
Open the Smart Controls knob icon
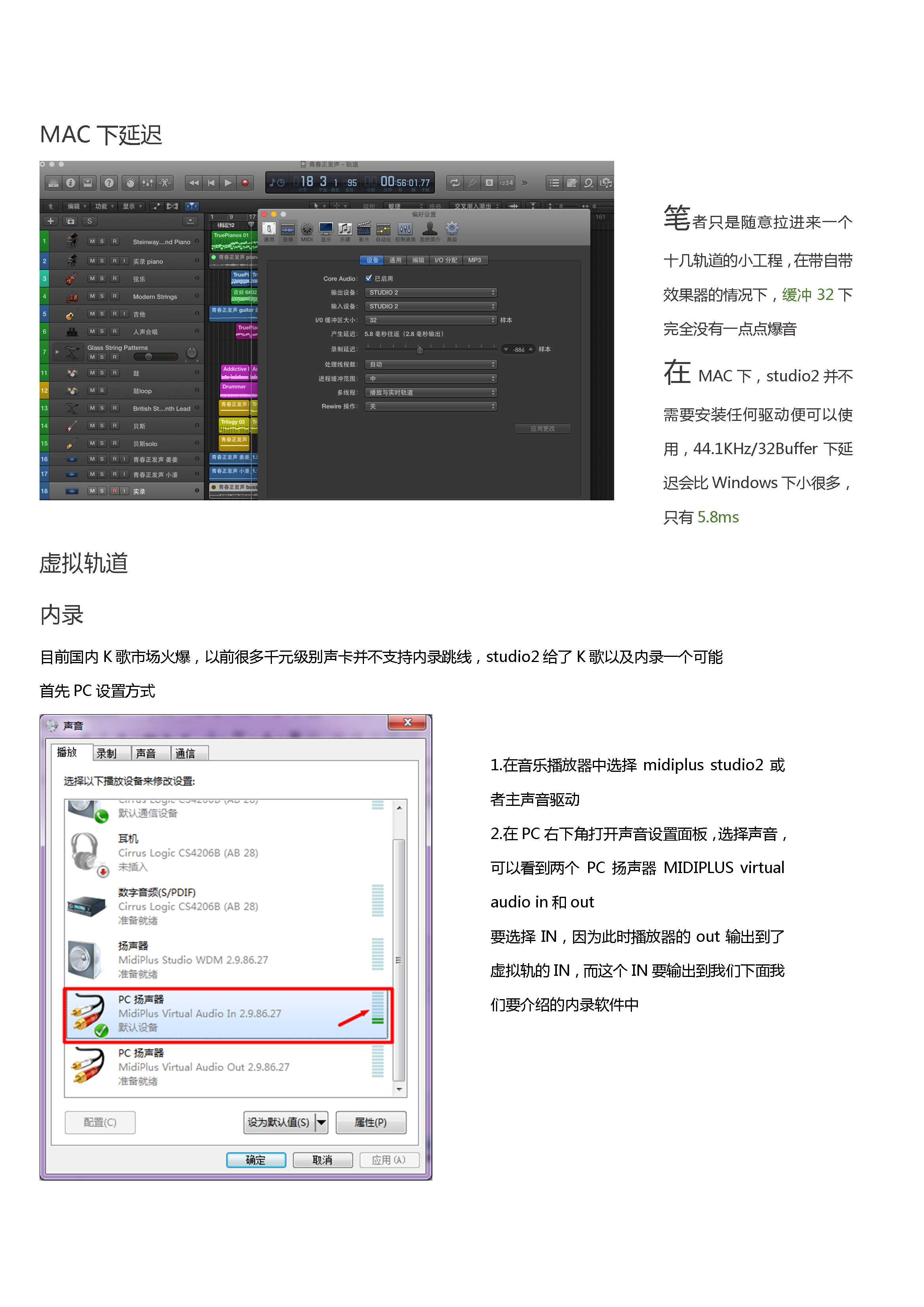[130, 183]
